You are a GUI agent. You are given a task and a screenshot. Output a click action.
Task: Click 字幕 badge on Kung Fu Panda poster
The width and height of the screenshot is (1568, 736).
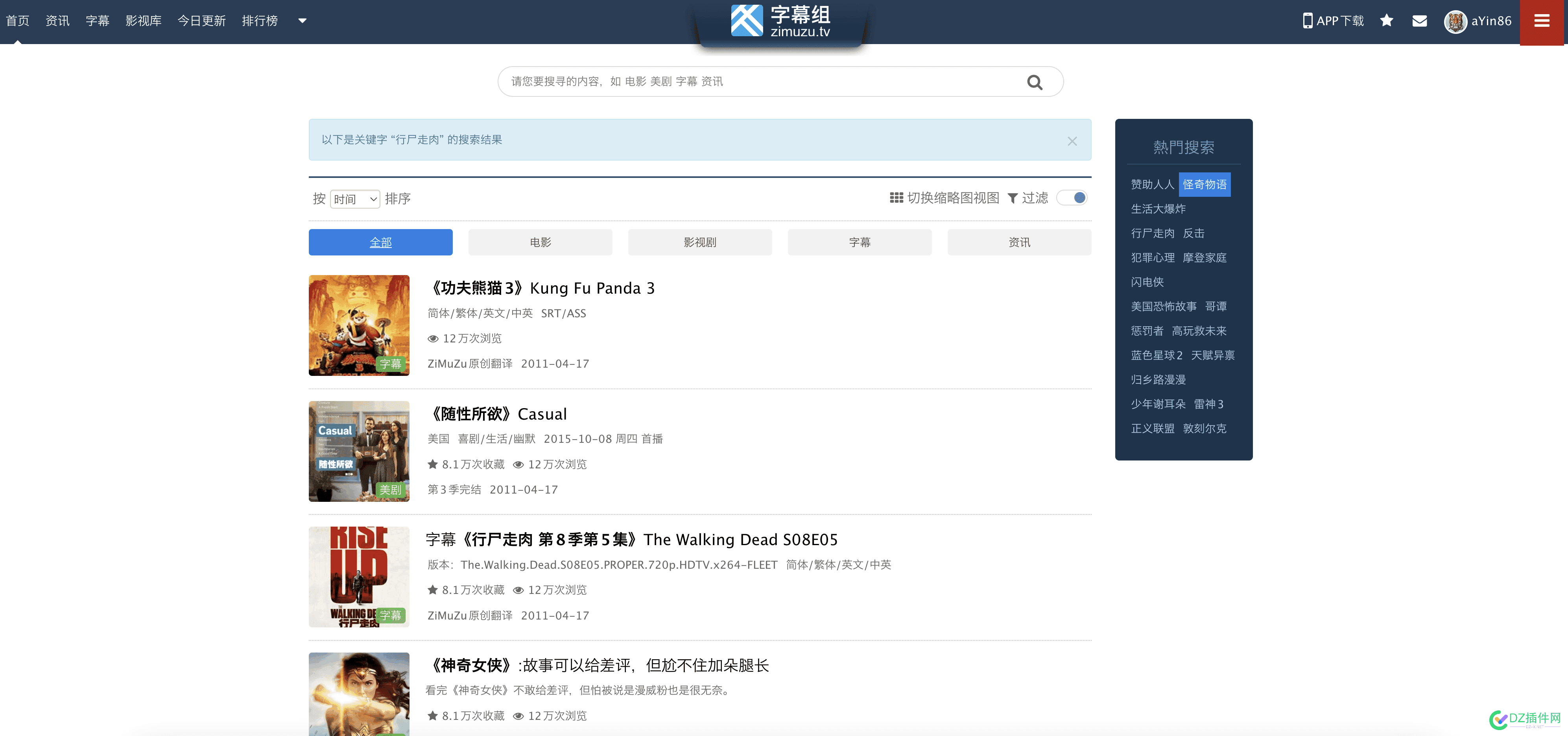coord(390,364)
